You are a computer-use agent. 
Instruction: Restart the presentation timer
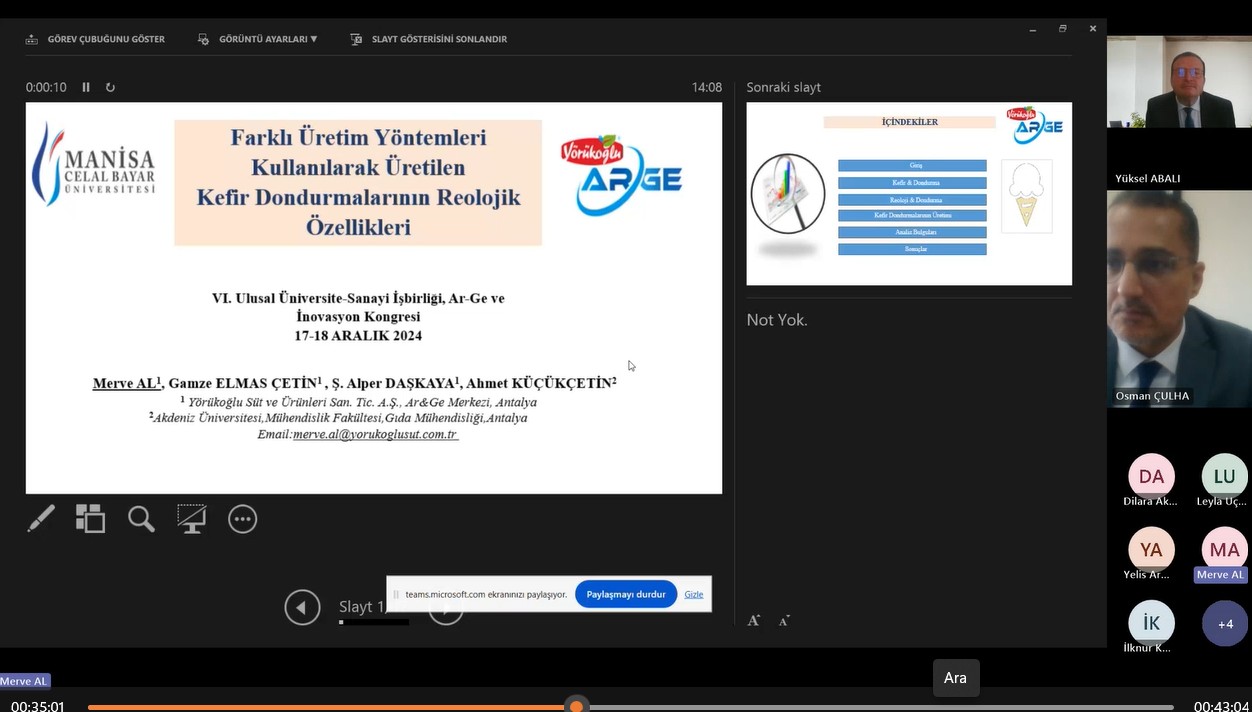(110, 88)
